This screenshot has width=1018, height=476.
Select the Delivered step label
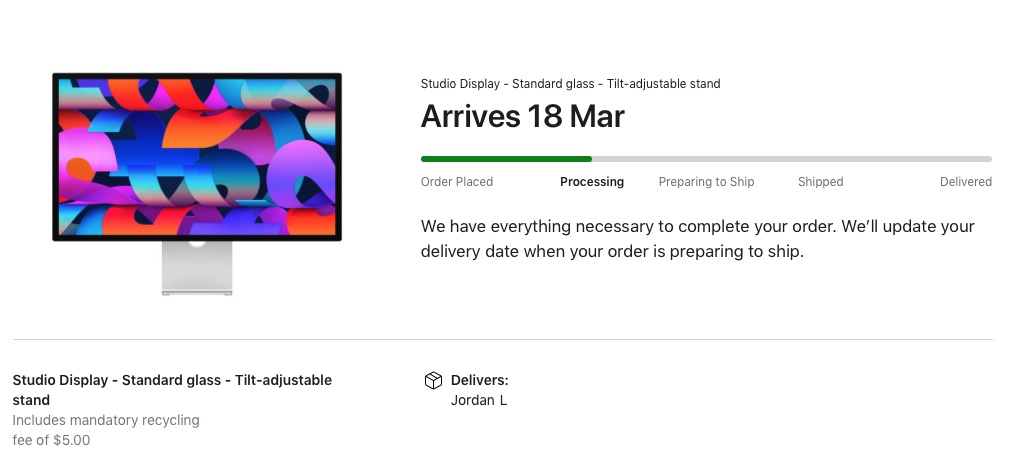coord(965,182)
